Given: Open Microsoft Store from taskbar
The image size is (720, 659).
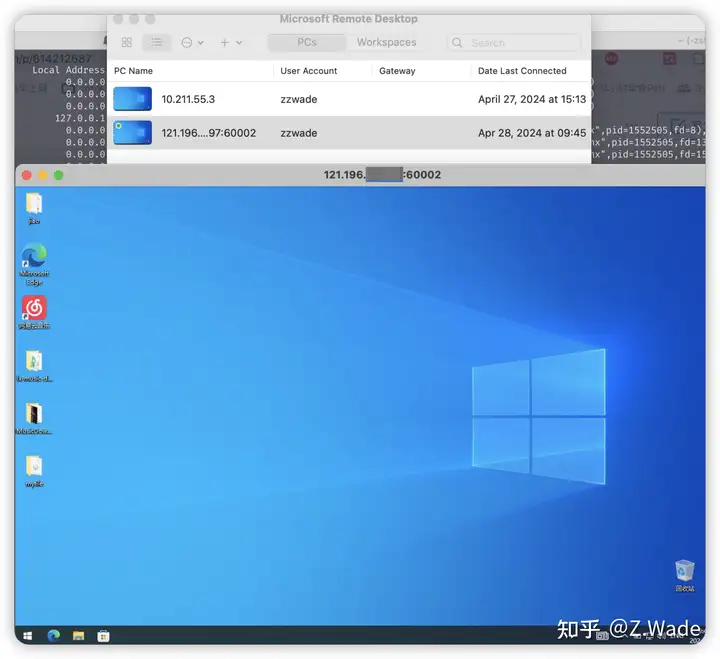Looking at the screenshot, I should (x=103, y=636).
